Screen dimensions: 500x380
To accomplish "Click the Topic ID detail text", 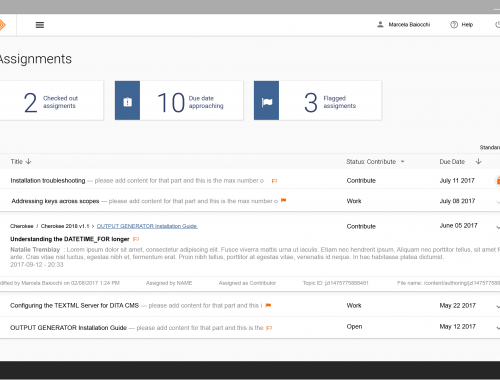I will coord(336,283).
